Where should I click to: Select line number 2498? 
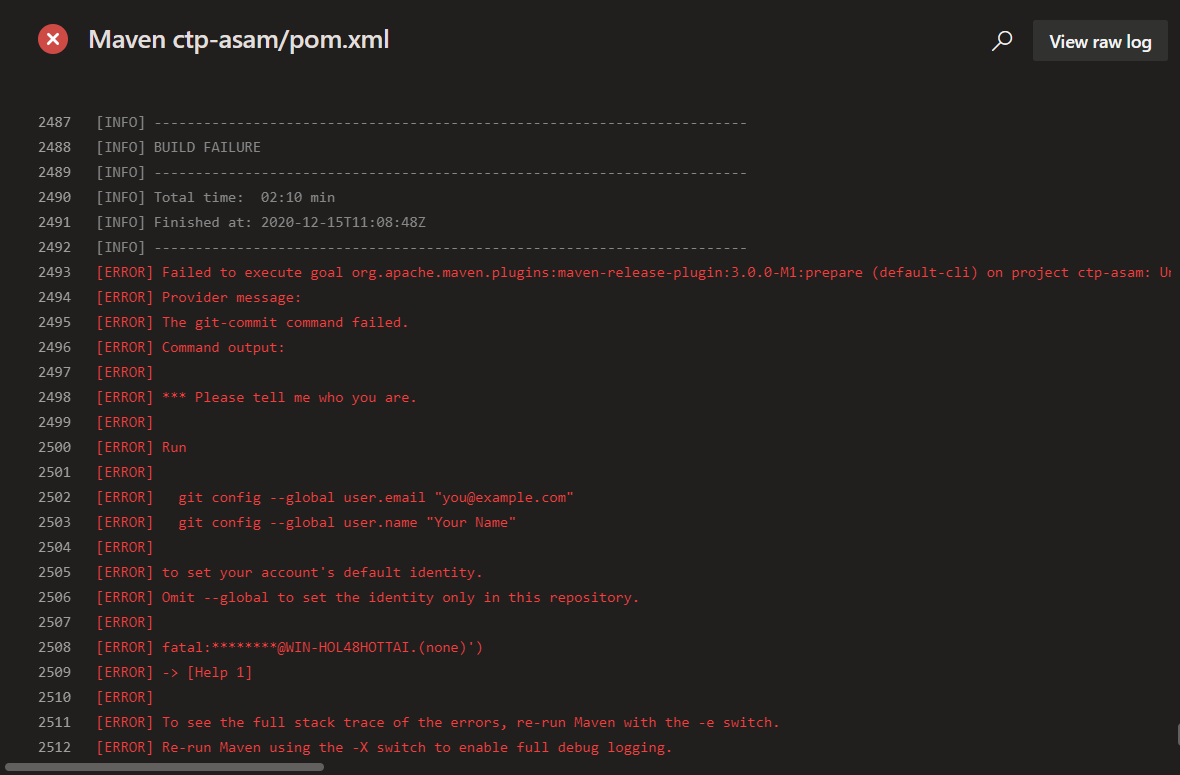pyautogui.click(x=54, y=397)
